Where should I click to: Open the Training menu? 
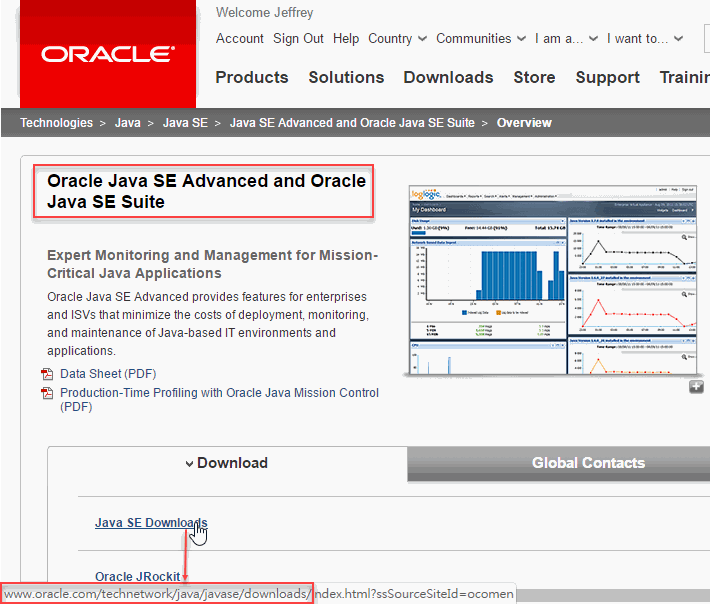click(x=685, y=77)
